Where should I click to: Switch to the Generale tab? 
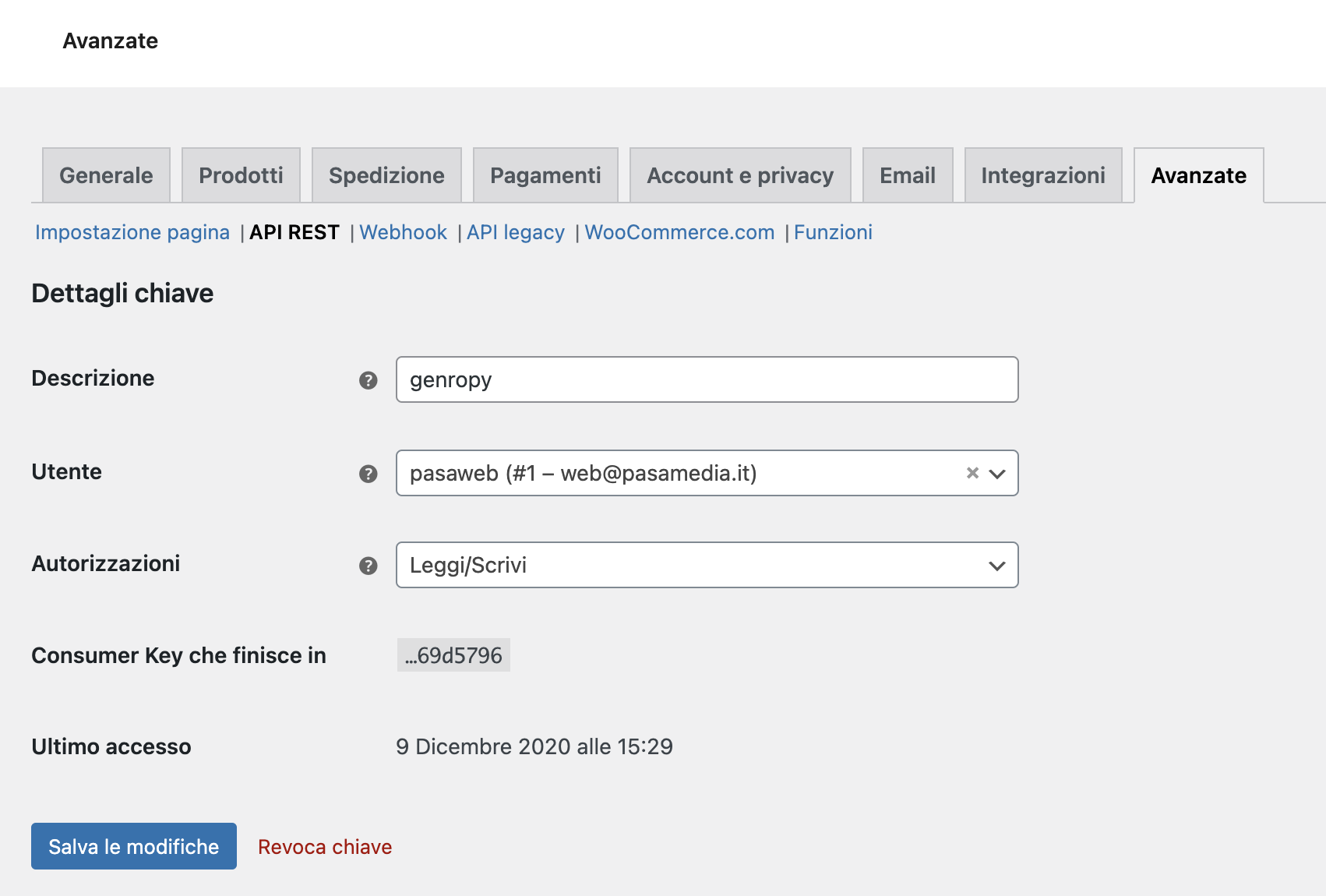coord(106,175)
